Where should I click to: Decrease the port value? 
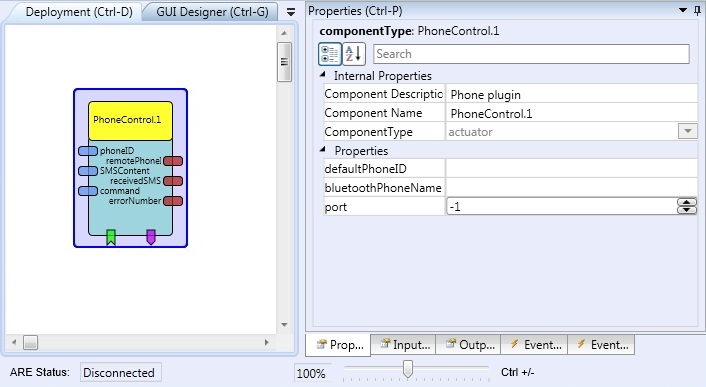coord(687,210)
